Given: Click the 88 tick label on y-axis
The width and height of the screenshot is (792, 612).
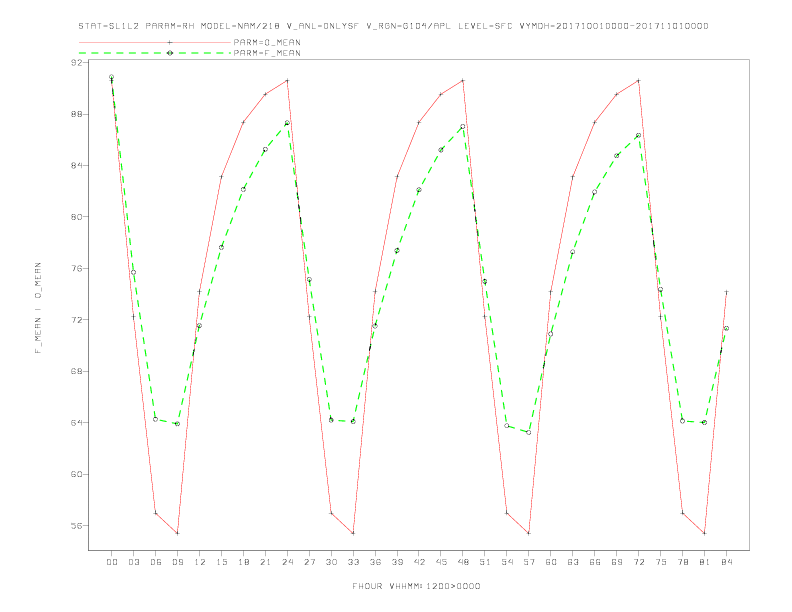Looking at the screenshot, I should [x=77, y=114].
